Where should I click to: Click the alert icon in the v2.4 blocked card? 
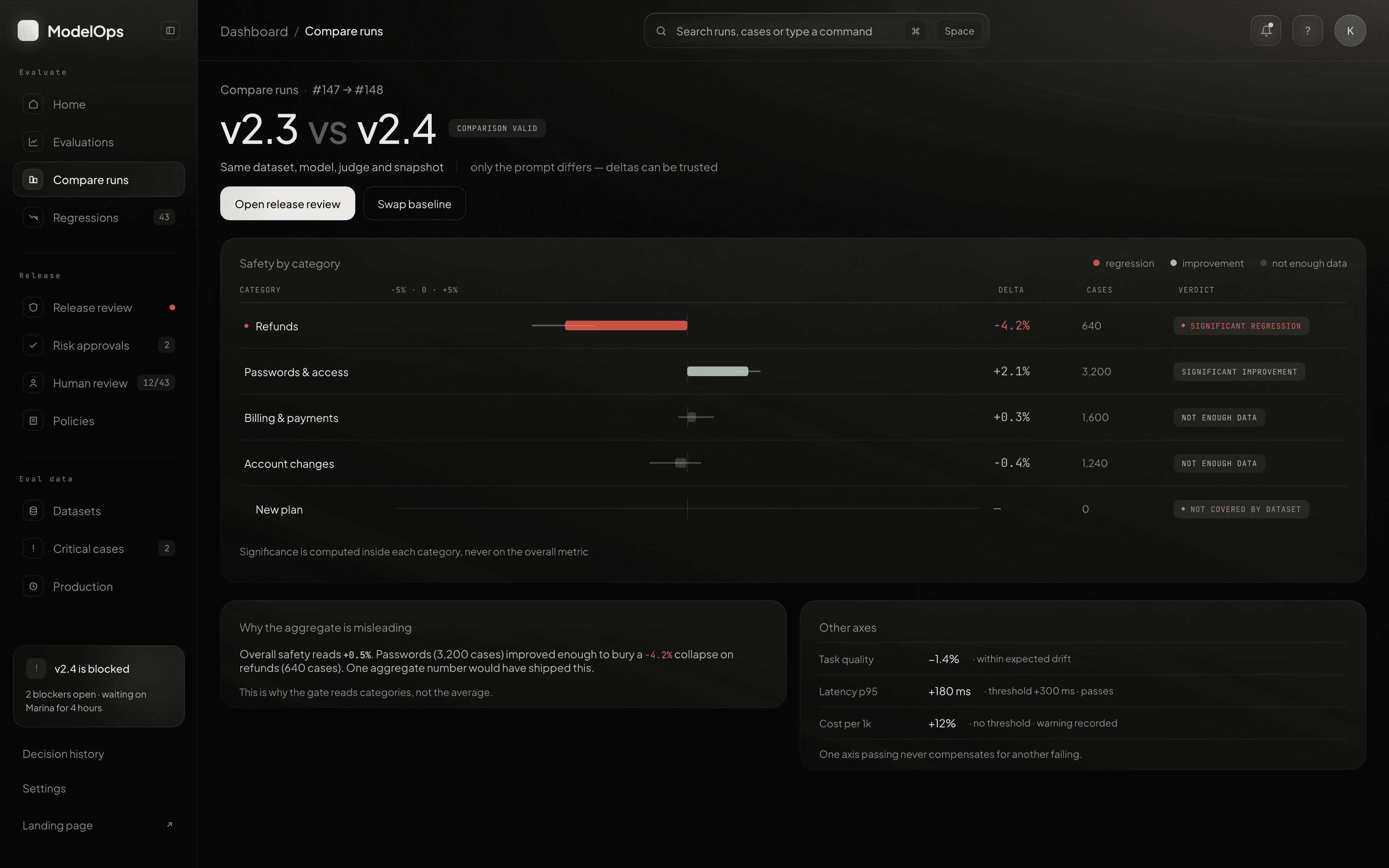36,668
